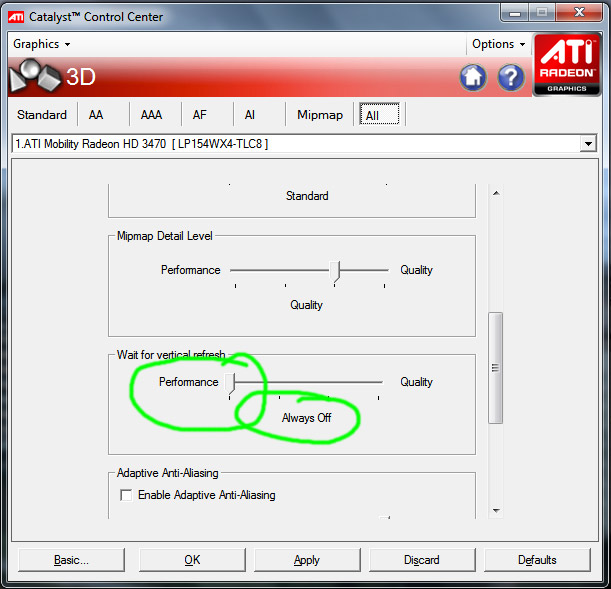This screenshot has width=611, height=589.
Task: Click the Basic... button
Action: pos(71,560)
